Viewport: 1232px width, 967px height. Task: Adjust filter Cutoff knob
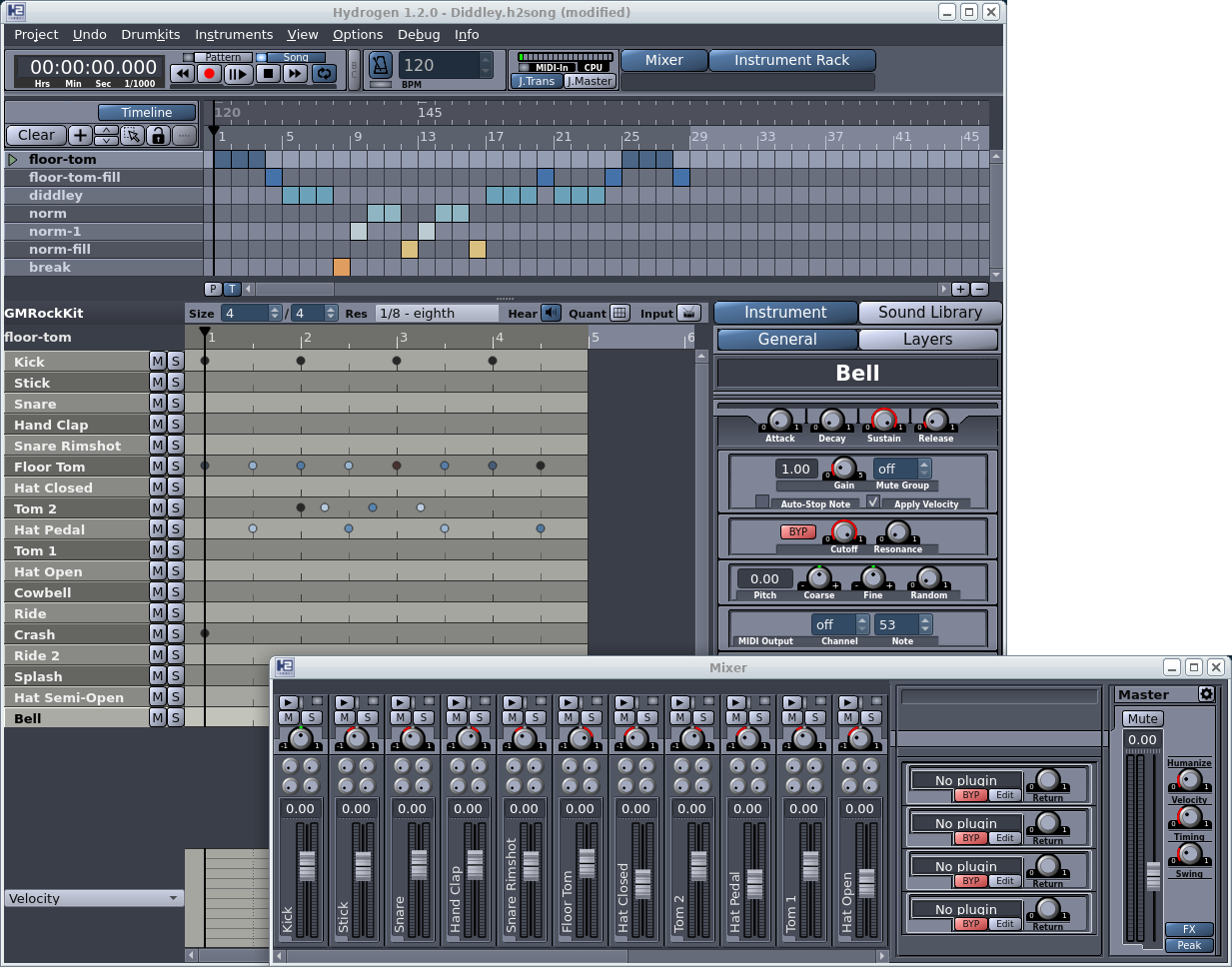844,531
